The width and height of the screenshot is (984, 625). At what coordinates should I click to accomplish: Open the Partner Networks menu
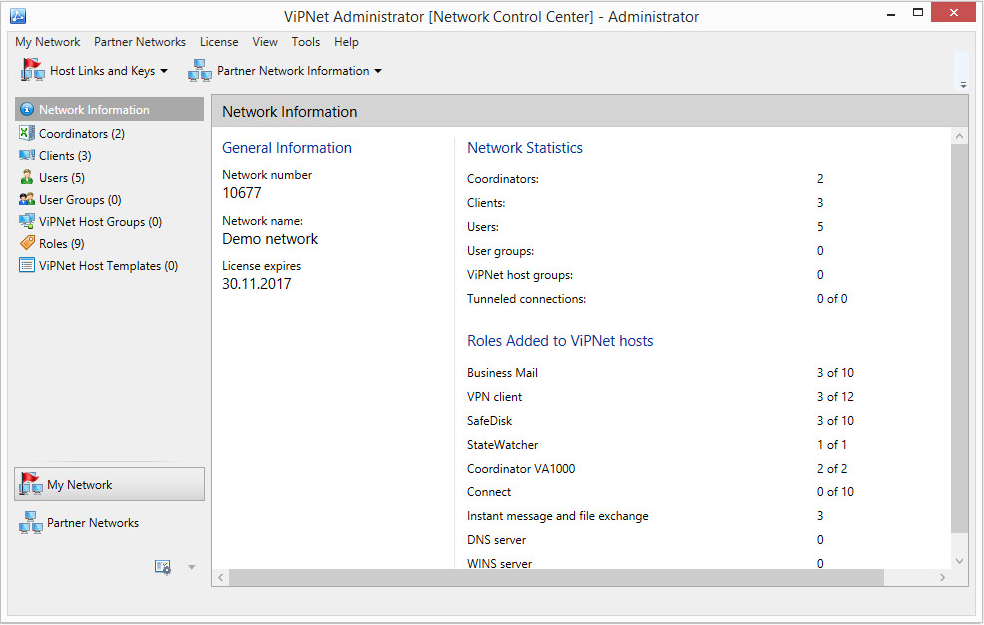pos(139,42)
